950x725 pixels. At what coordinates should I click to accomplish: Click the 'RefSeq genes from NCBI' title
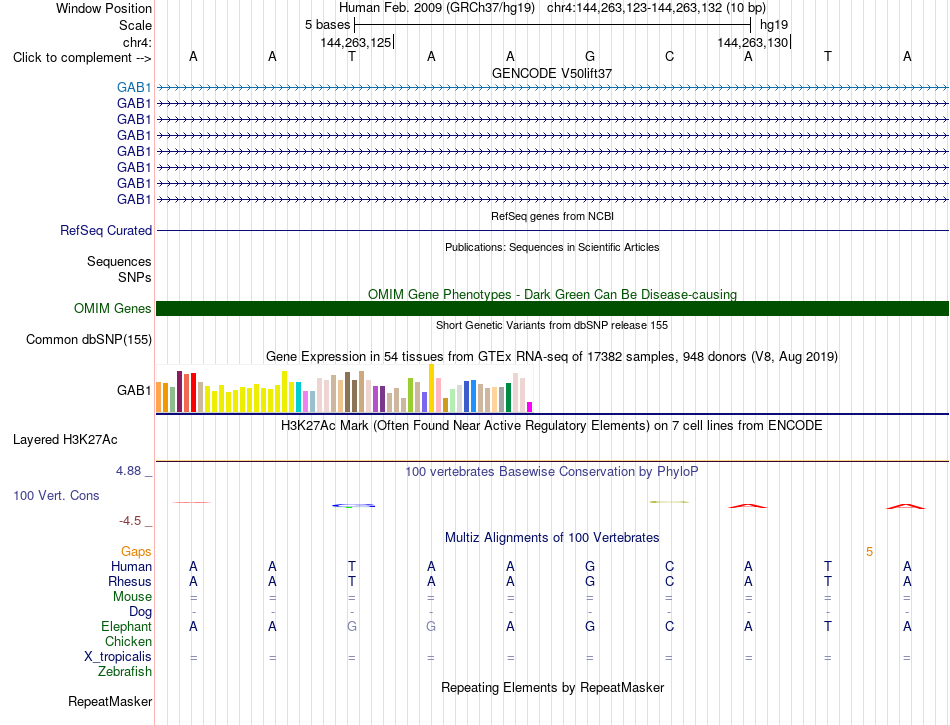point(552,216)
